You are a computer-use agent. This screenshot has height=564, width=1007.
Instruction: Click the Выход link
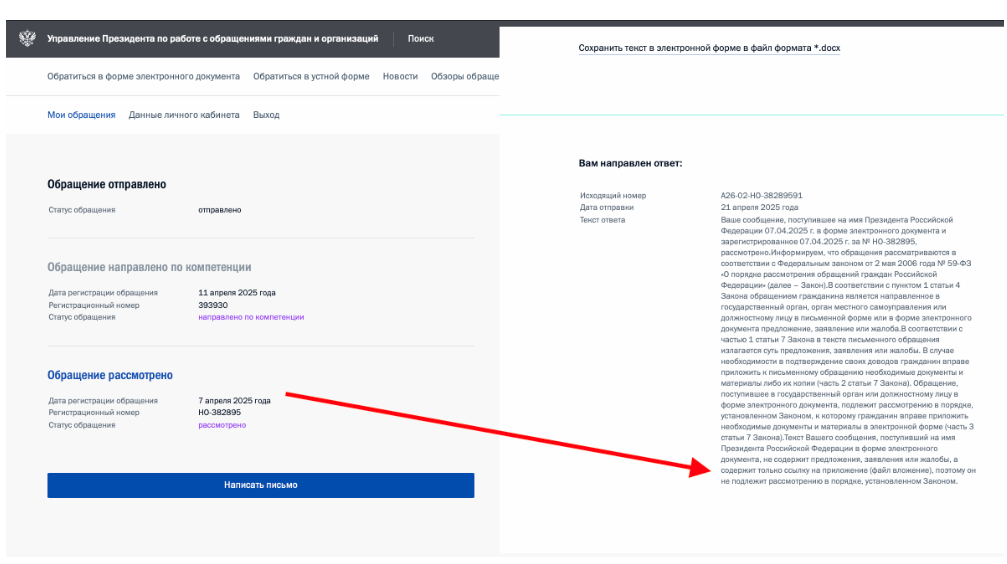pyautogui.click(x=266, y=115)
